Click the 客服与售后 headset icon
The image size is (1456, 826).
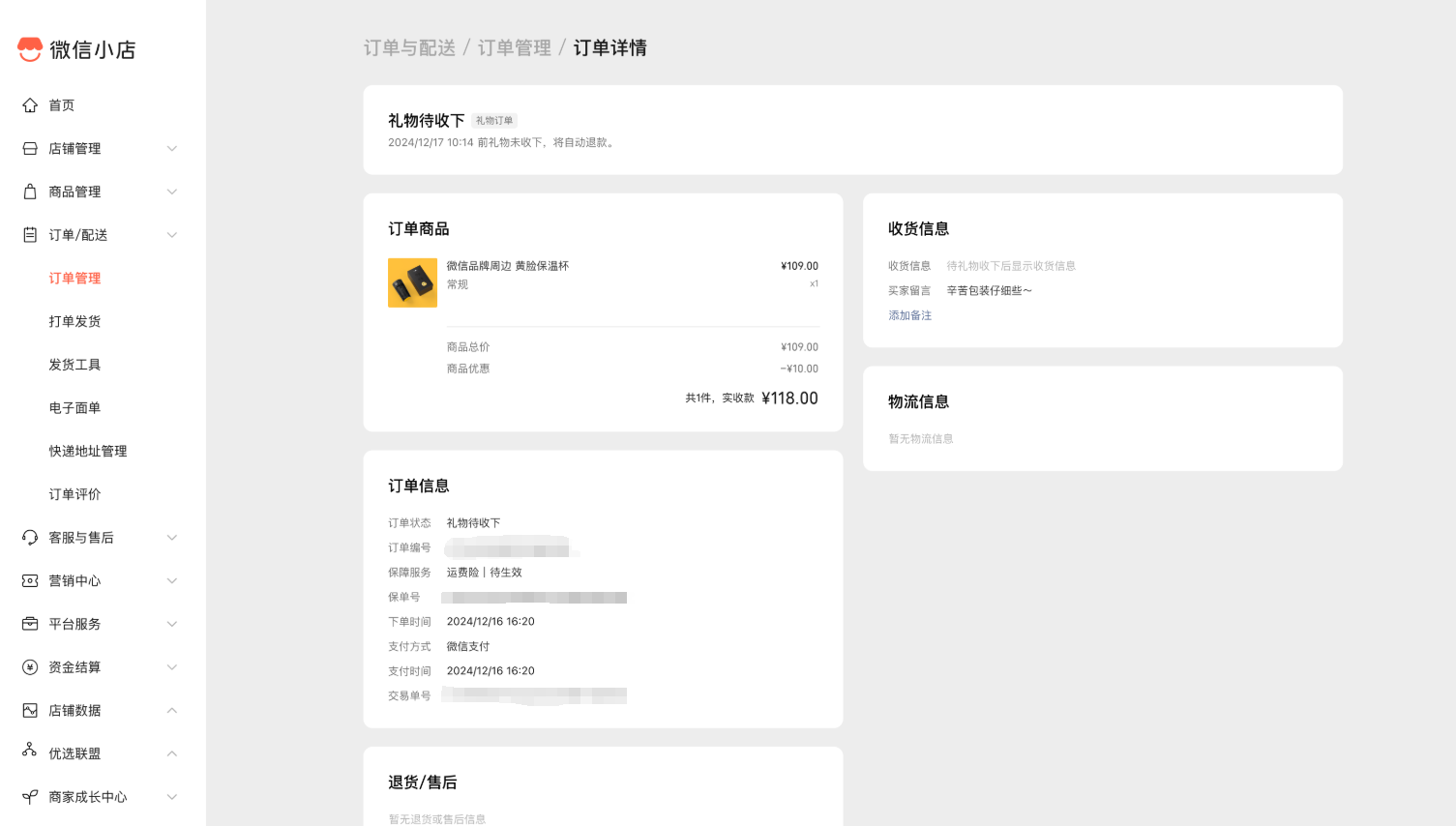(x=30, y=538)
